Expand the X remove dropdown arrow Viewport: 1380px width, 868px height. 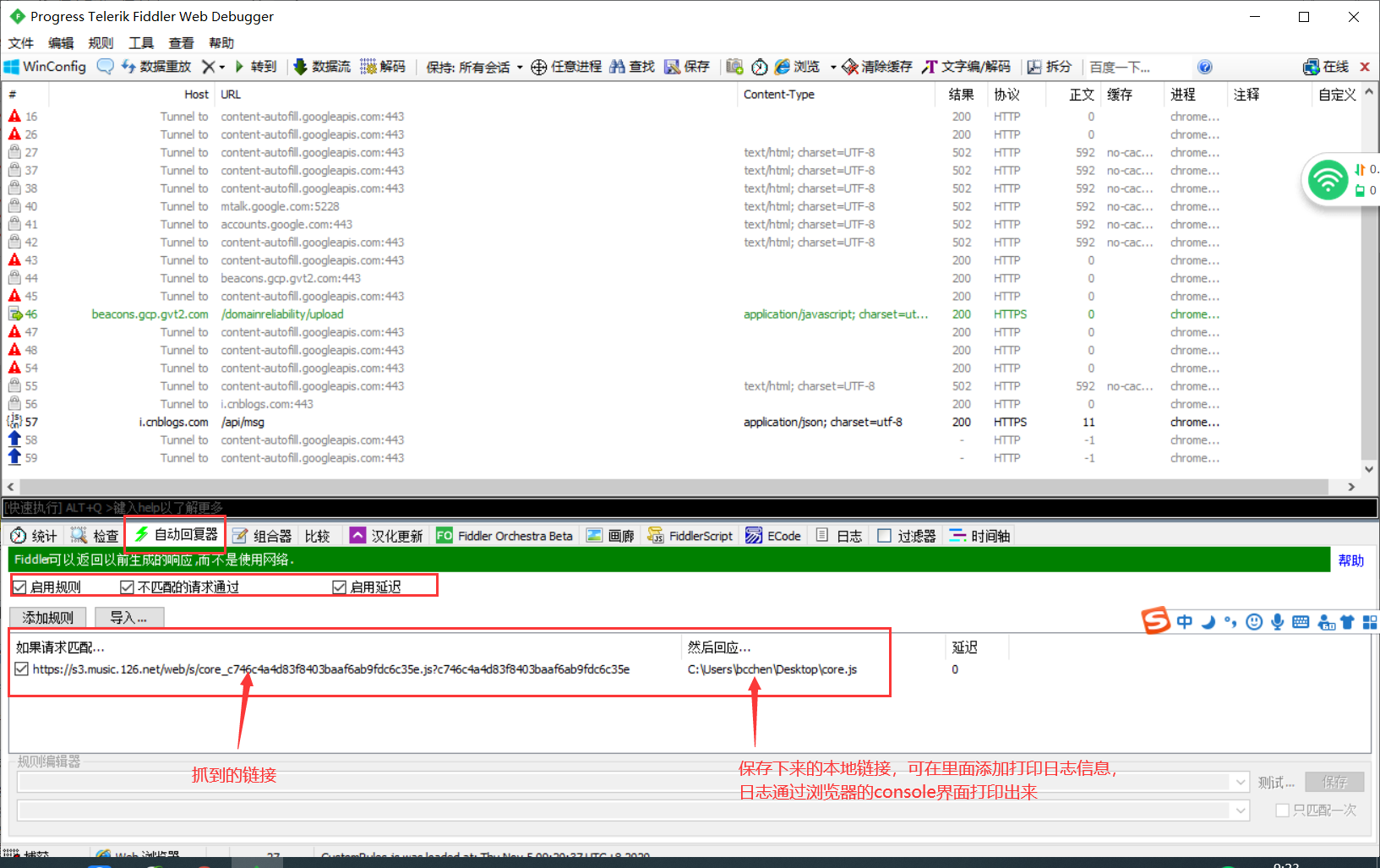pyautogui.click(x=222, y=67)
